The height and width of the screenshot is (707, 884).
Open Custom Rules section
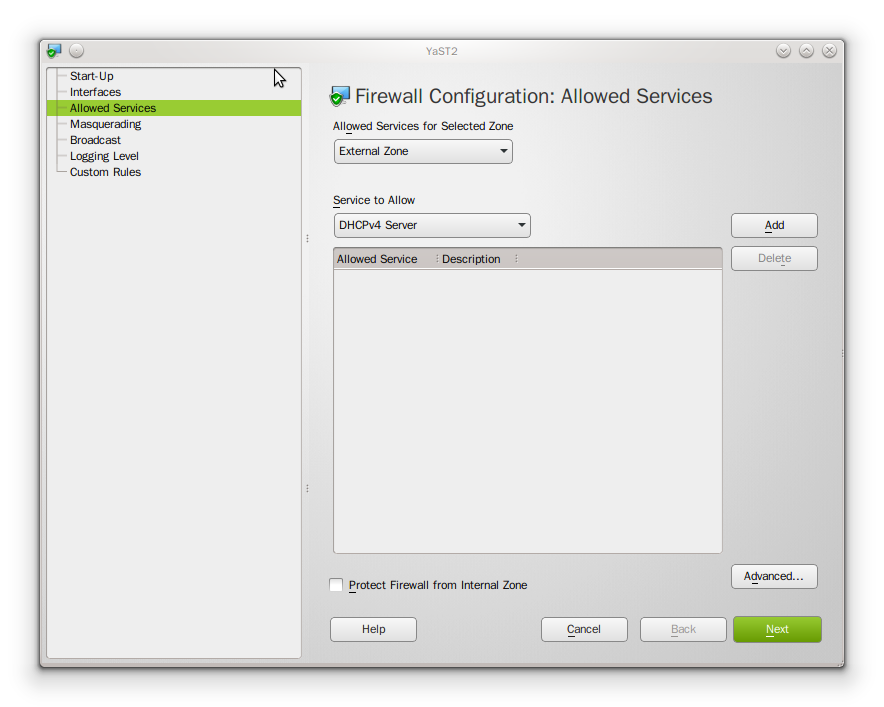[105, 172]
